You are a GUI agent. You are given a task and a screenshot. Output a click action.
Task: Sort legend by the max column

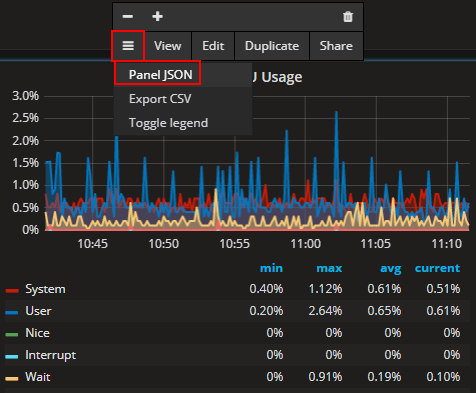pos(329,268)
